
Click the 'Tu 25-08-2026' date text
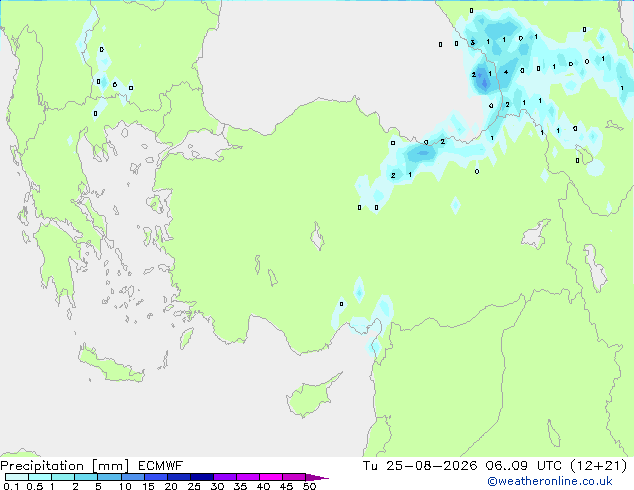pyautogui.click(x=420, y=466)
